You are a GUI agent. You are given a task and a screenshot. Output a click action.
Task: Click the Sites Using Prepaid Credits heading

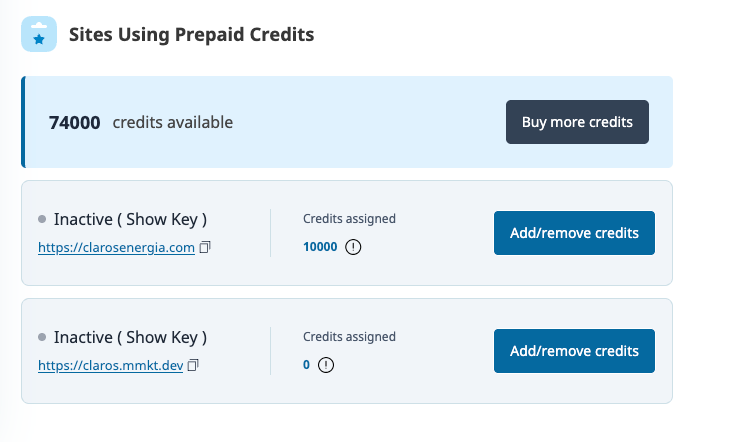191,35
